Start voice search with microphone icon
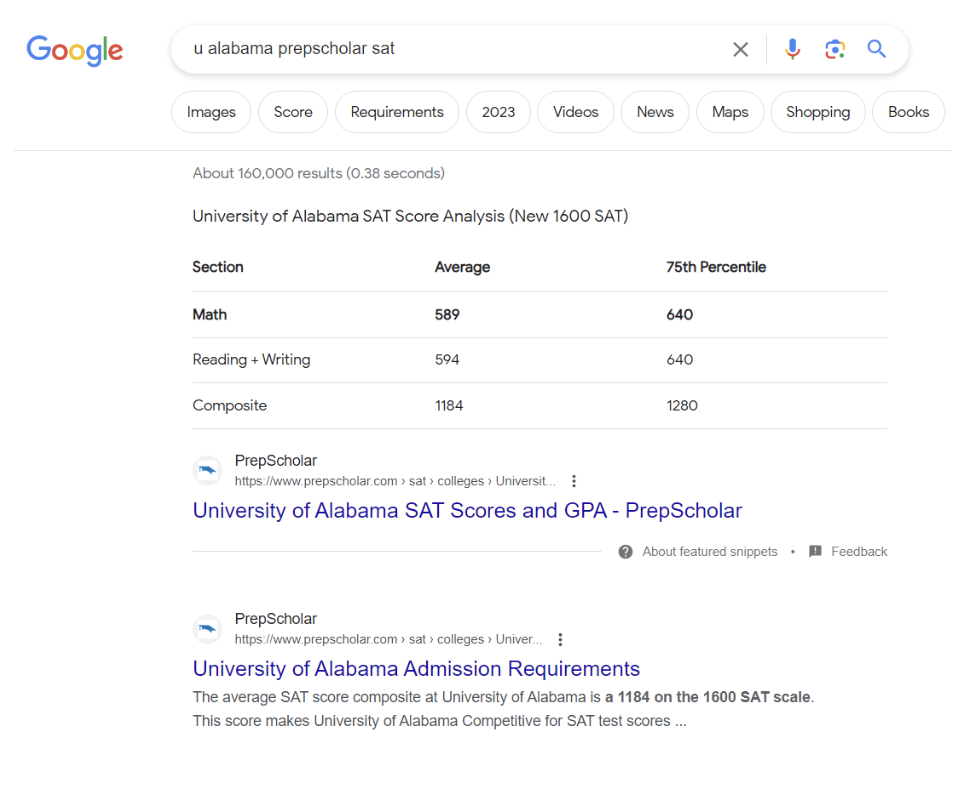Viewport: 980px width, 786px height. (792, 49)
